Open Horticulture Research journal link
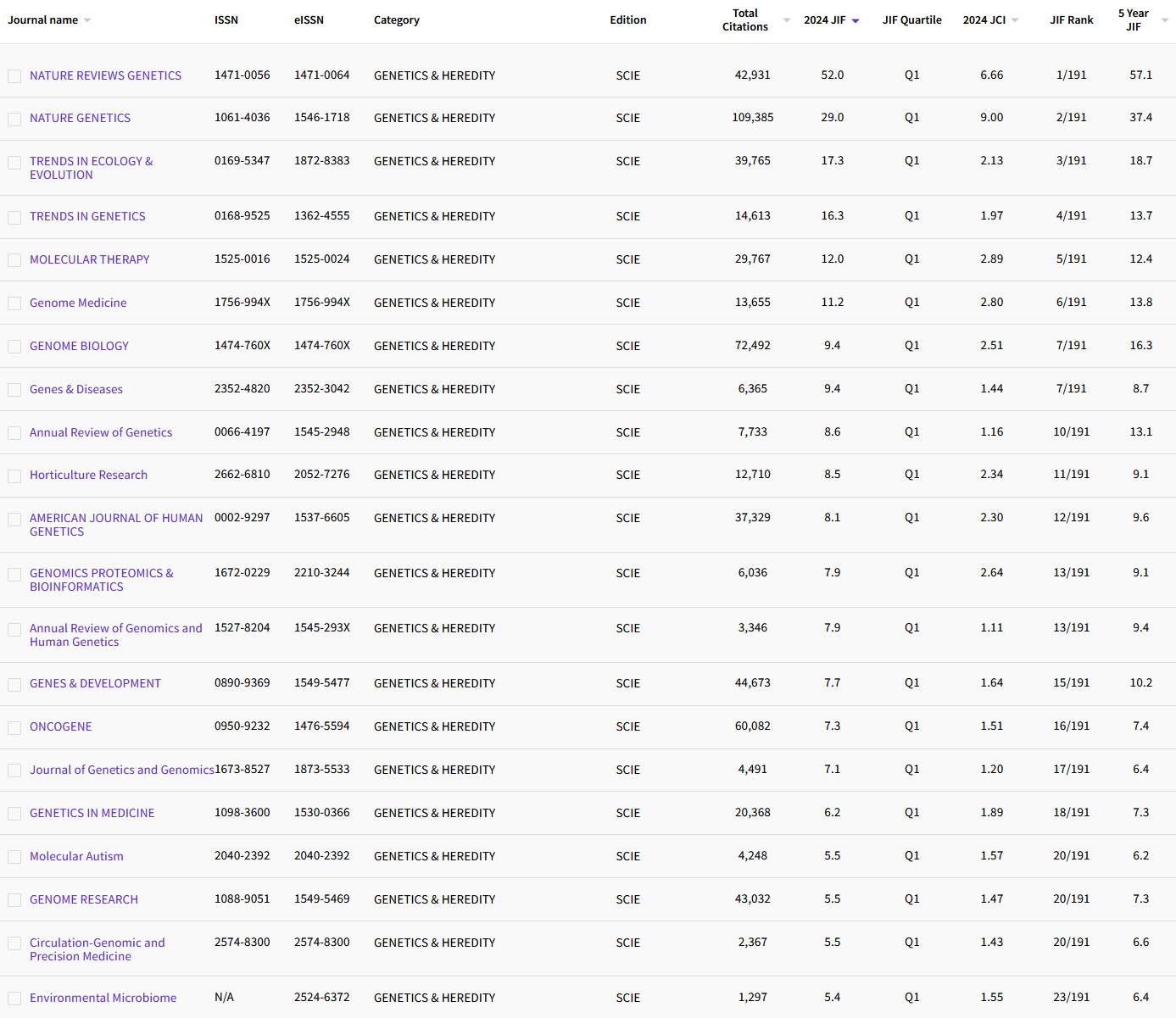The width and height of the screenshot is (1176, 1018). (88, 475)
